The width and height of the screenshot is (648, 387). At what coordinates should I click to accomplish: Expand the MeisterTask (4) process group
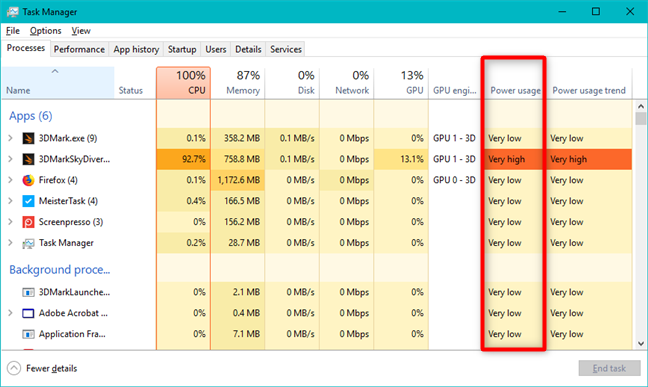10,201
